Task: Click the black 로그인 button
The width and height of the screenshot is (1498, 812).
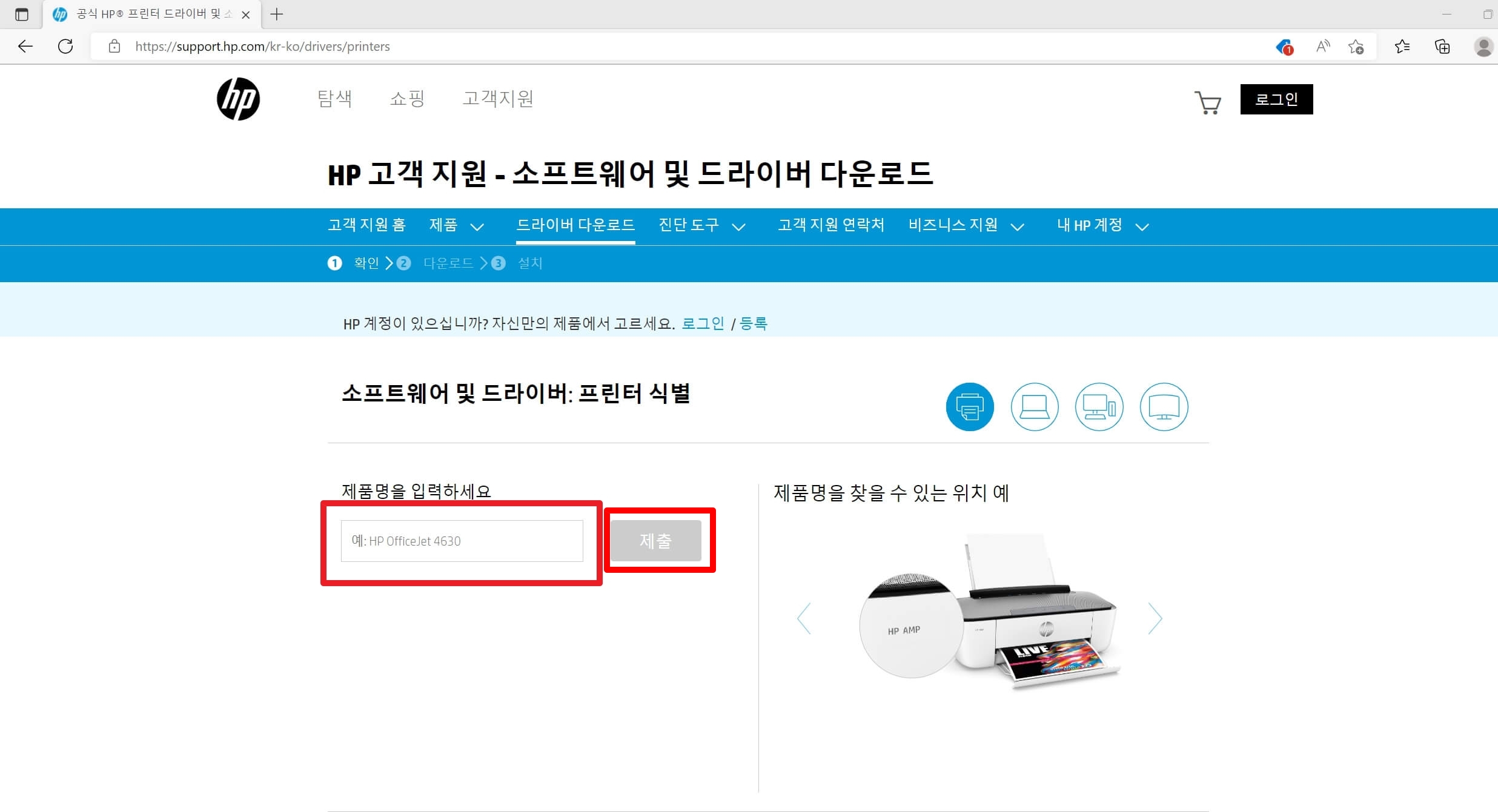Action: coord(1276,99)
